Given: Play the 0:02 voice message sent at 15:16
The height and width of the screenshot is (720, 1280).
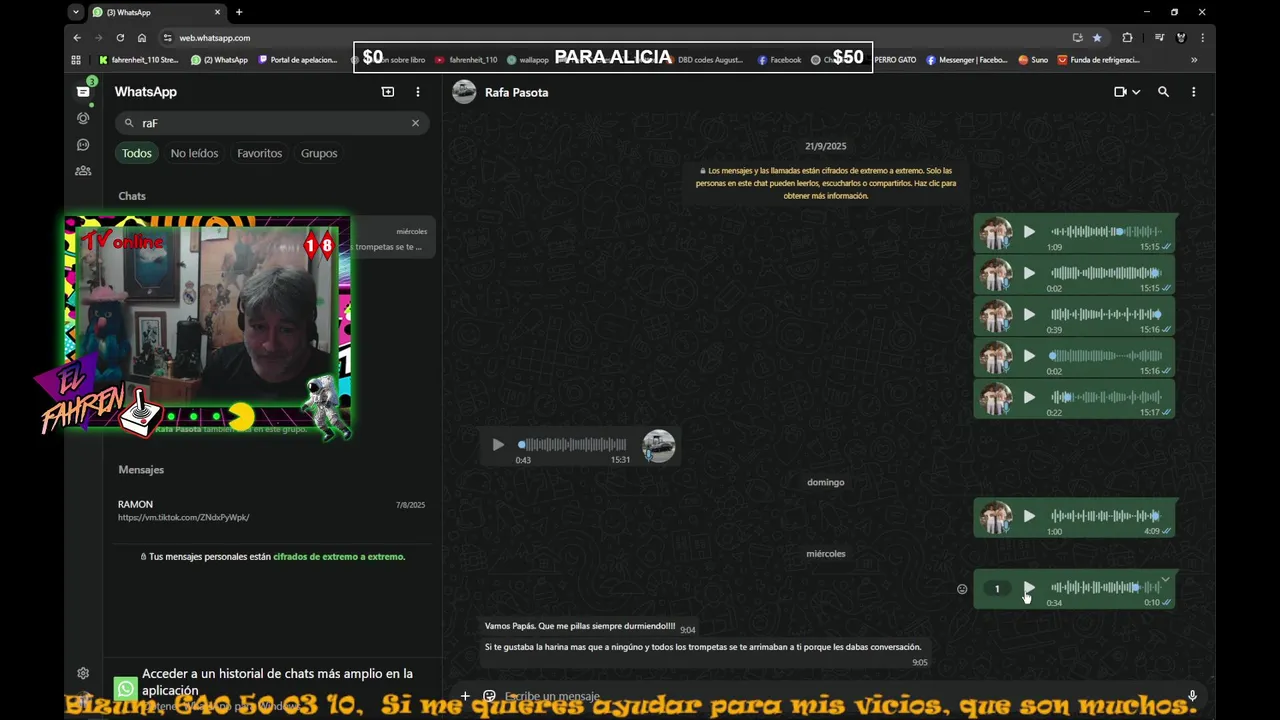Looking at the screenshot, I should (x=1029, y=356).
